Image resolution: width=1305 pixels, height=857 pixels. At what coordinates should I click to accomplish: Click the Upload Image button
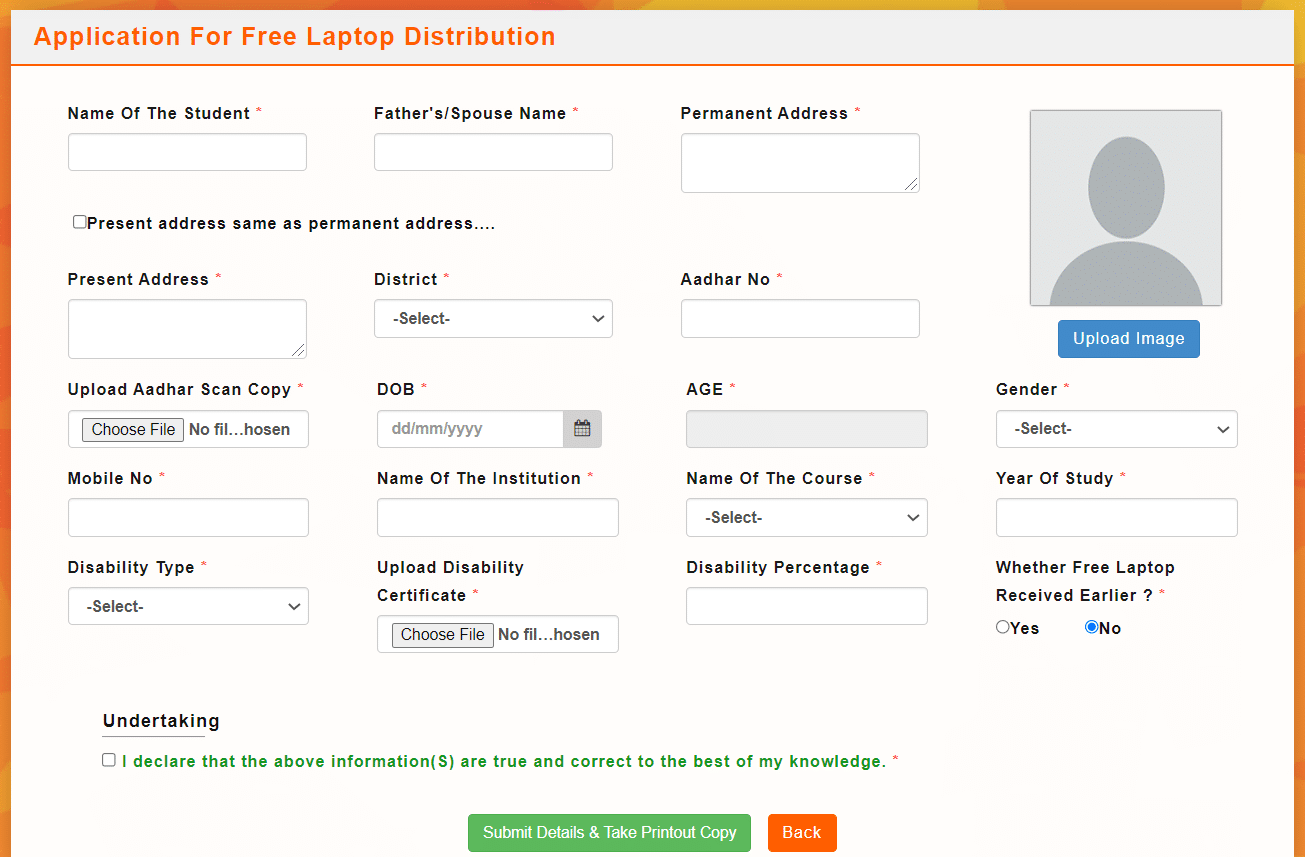(1128, 338)
